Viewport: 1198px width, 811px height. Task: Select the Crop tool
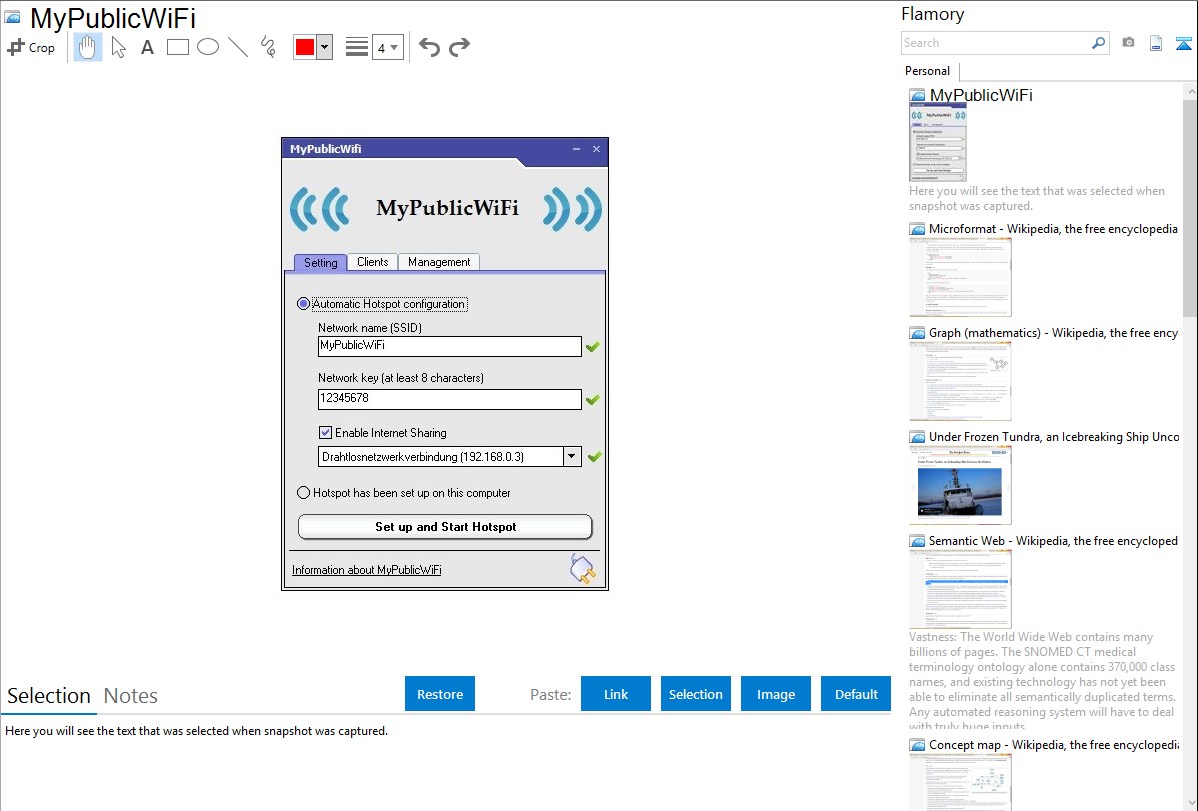31,47
